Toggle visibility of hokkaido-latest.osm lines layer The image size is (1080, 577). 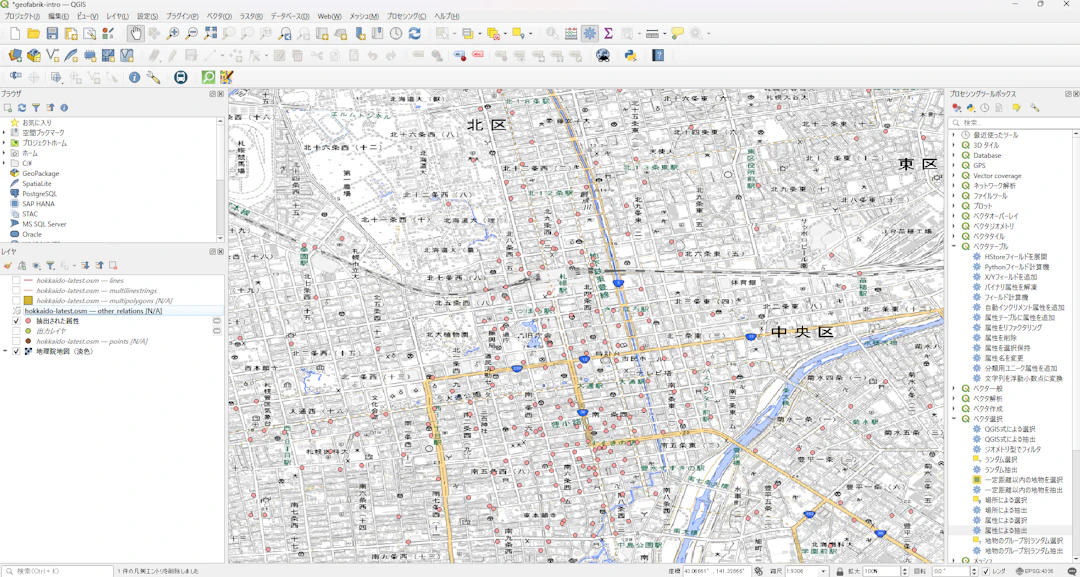pos(17,280)
